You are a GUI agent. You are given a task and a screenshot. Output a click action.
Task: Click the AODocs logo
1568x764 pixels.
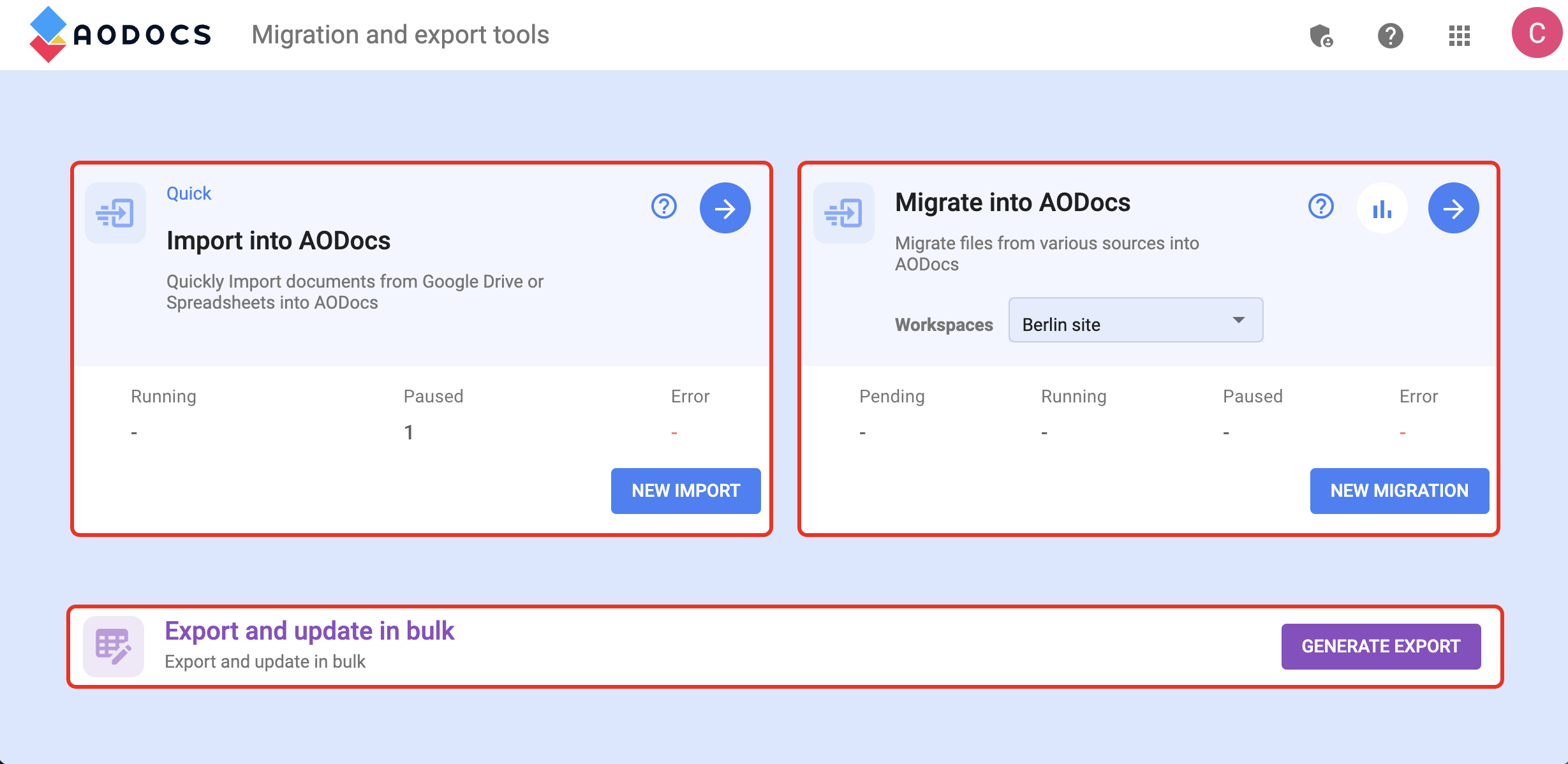pyautogui.click(x=121, y=34)
